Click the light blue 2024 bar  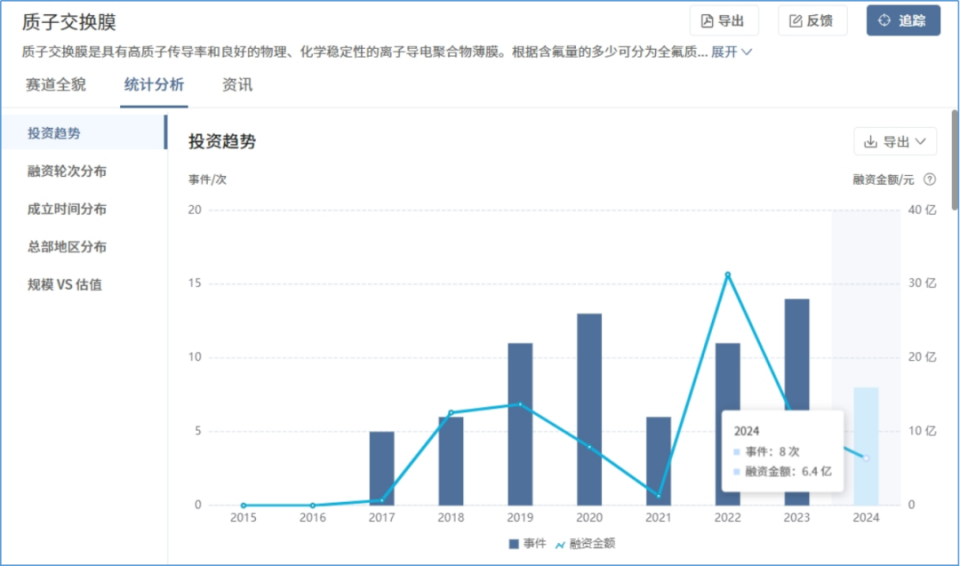pyautogui.click(x=866, y=445)
